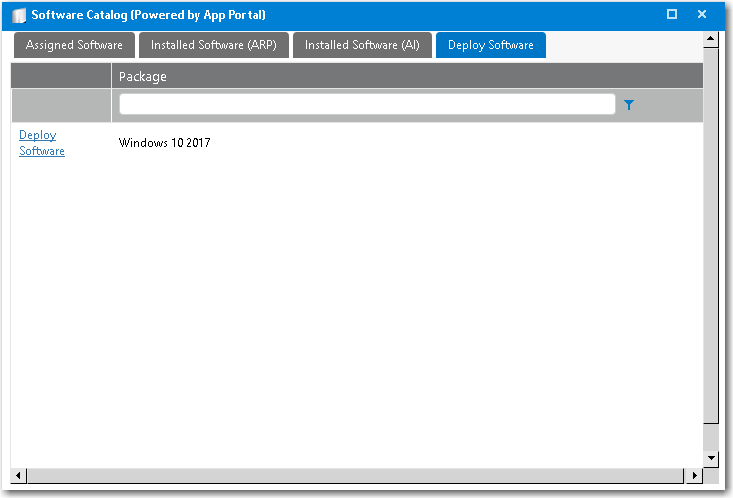Click the Software Catalog title bar text
733x498 pixels.
point(149,15)
